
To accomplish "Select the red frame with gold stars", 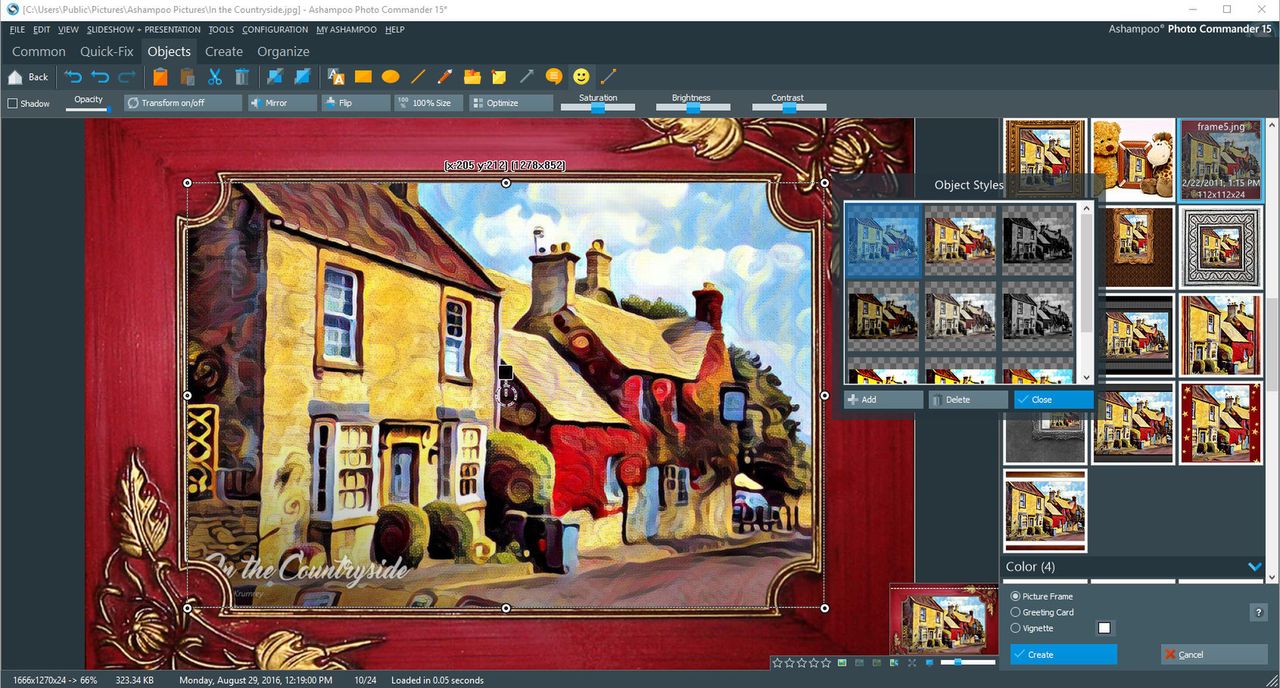I will (x=1220, y=423).
